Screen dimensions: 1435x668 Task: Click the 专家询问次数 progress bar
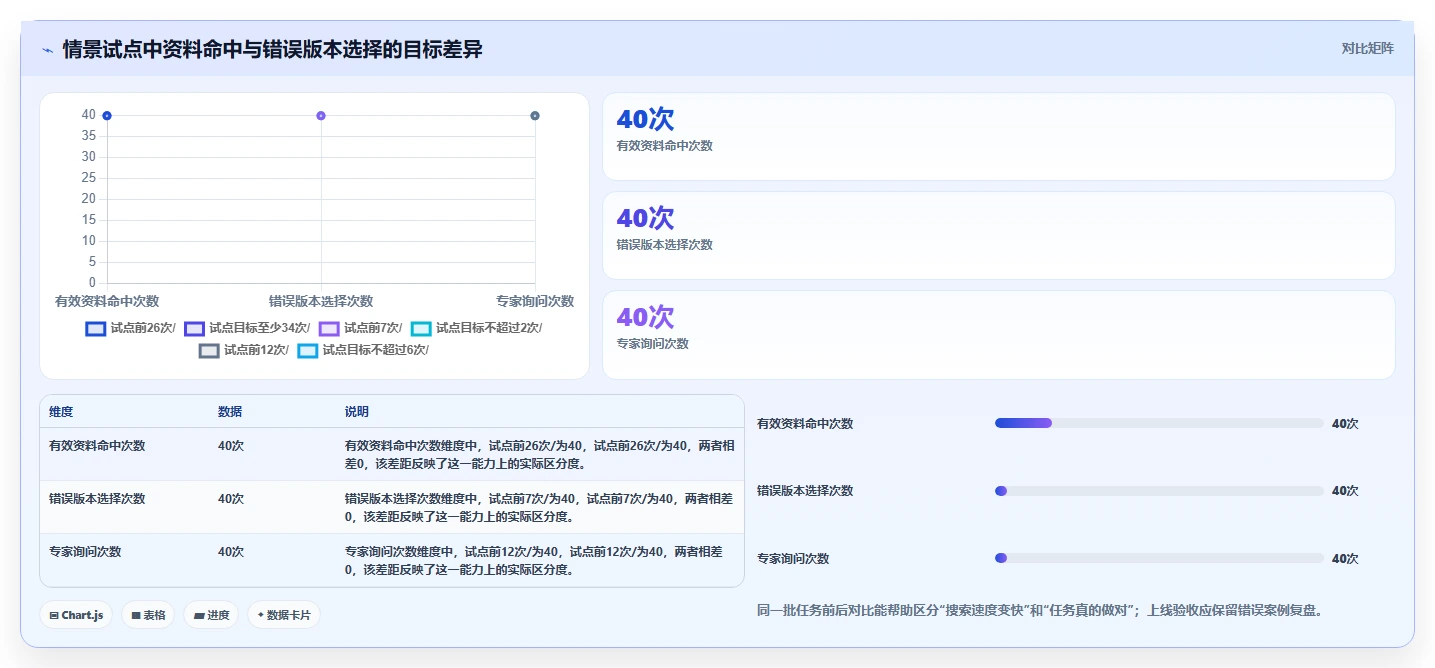pyautogui.click(x=1159, y=558)
